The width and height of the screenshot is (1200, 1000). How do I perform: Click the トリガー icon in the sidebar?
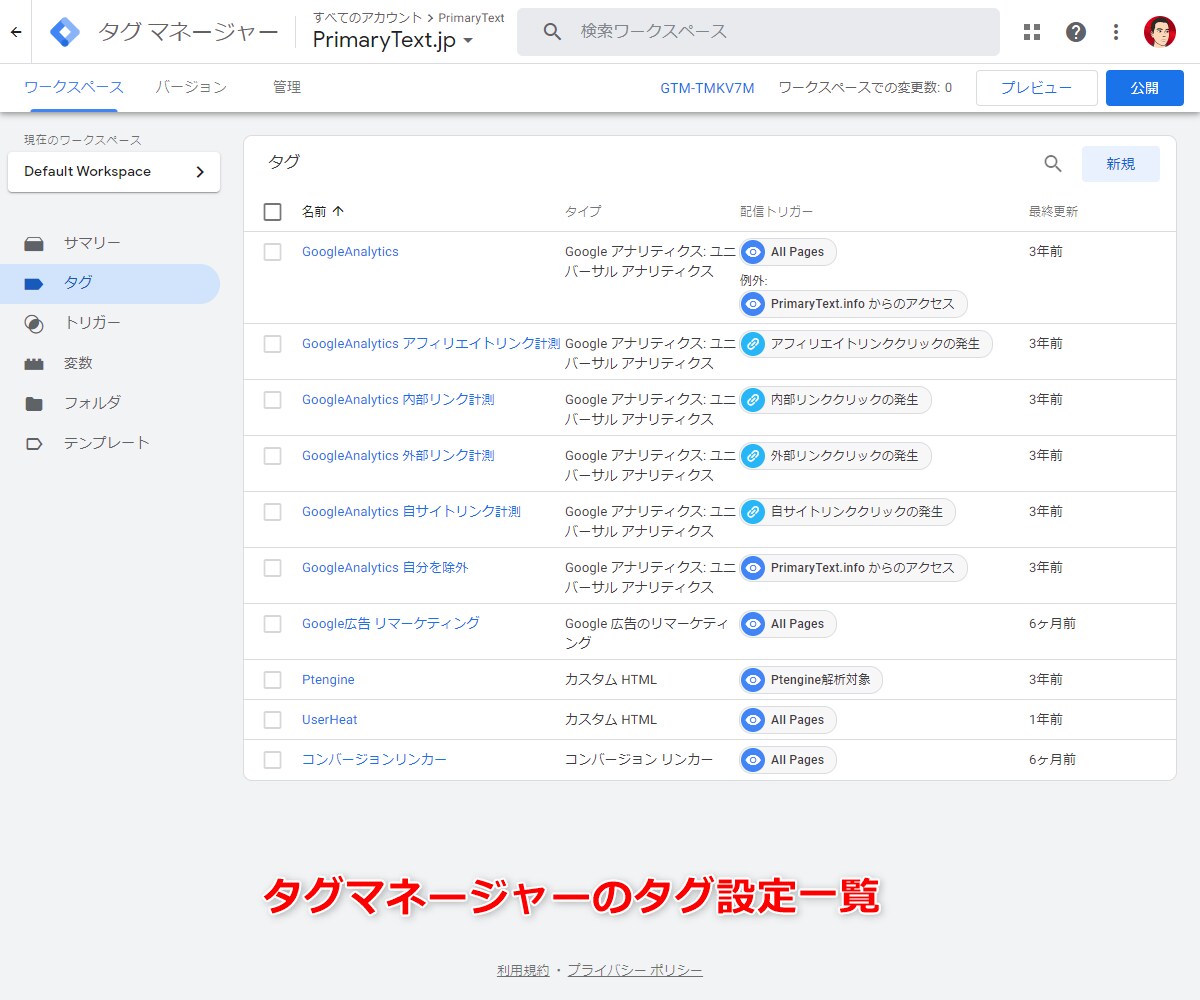coord(34,323)
